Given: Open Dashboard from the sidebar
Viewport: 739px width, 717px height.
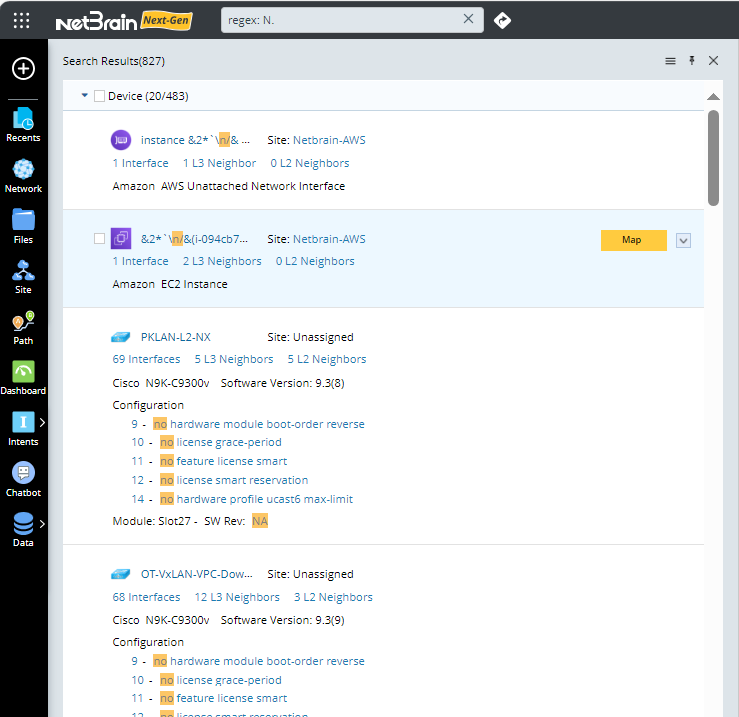Looking at the screenshot, I should click(23, 378).
